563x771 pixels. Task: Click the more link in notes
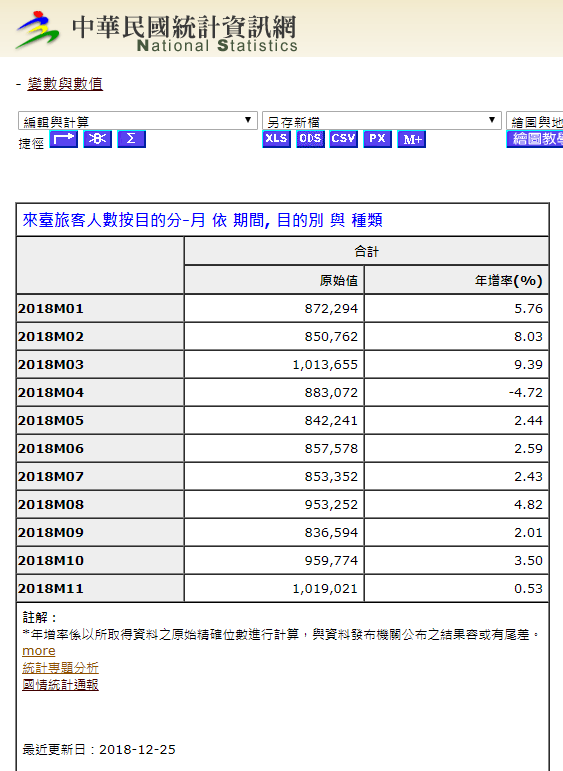point(39,651)
